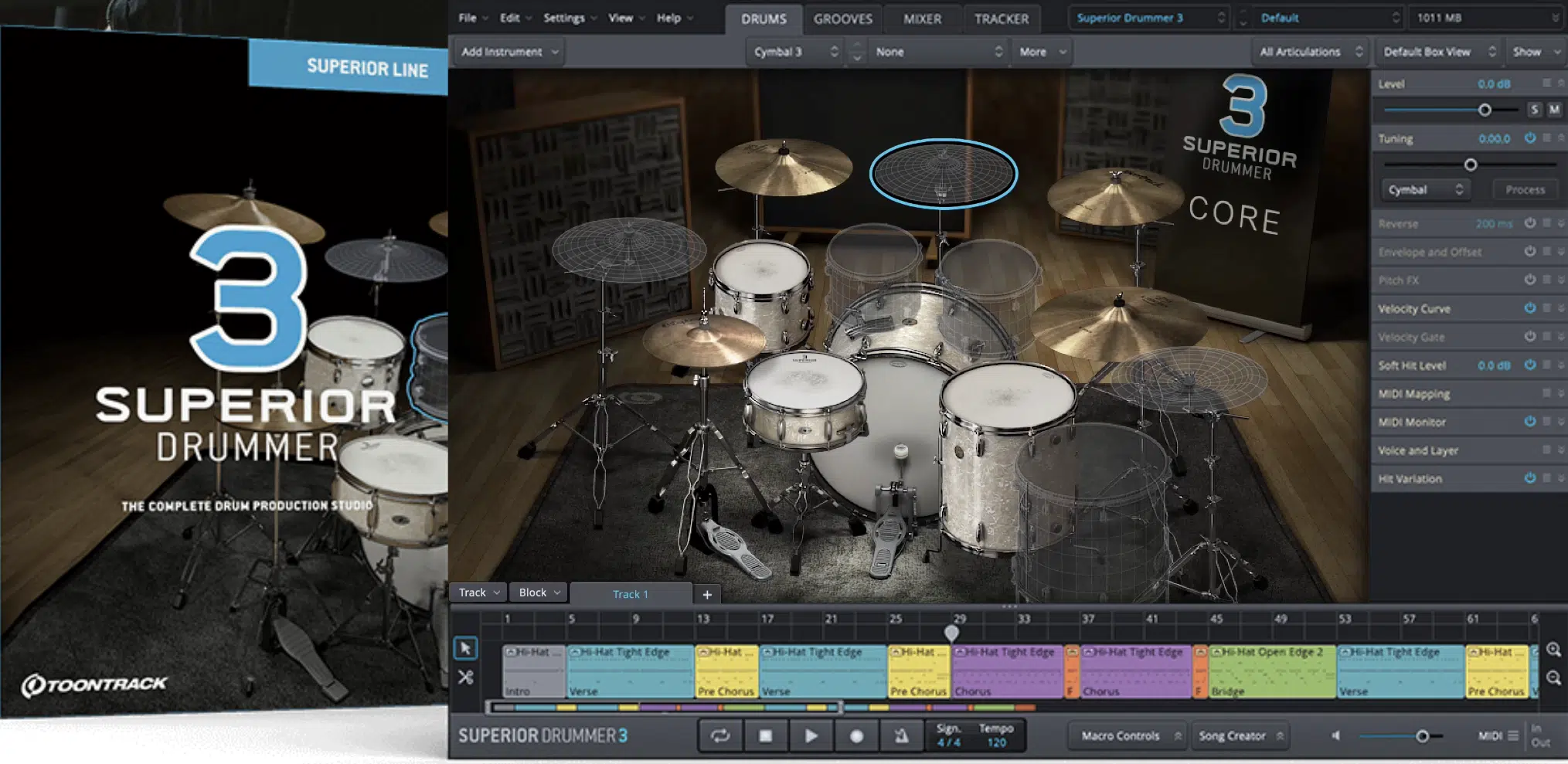Enable Envelope and Offset power button
The width and height of the screenshot is (1568, 764).
[x=1529, y=251]
